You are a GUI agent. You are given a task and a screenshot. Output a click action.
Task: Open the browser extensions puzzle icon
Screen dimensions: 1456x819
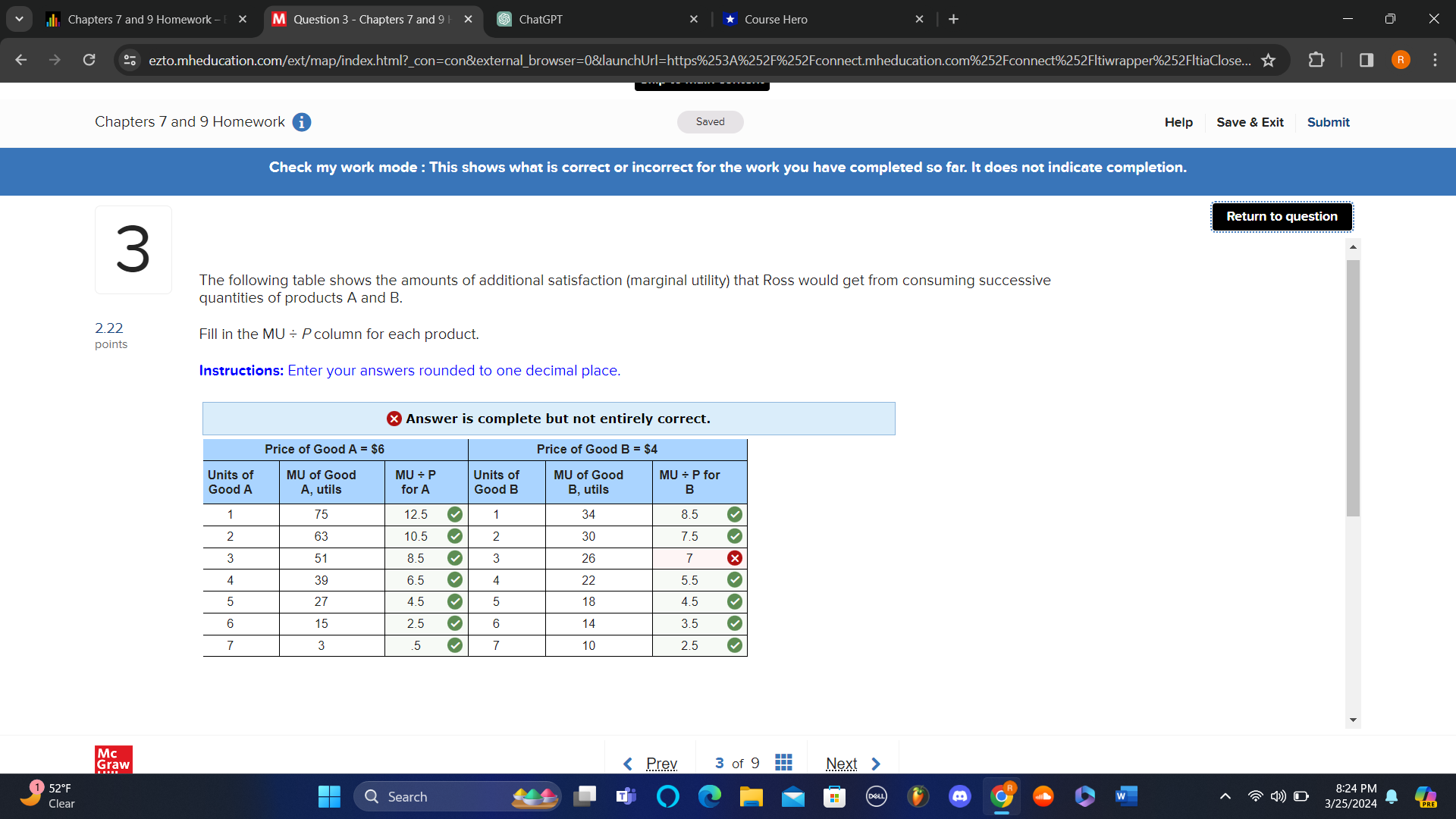pos(1316,60)
